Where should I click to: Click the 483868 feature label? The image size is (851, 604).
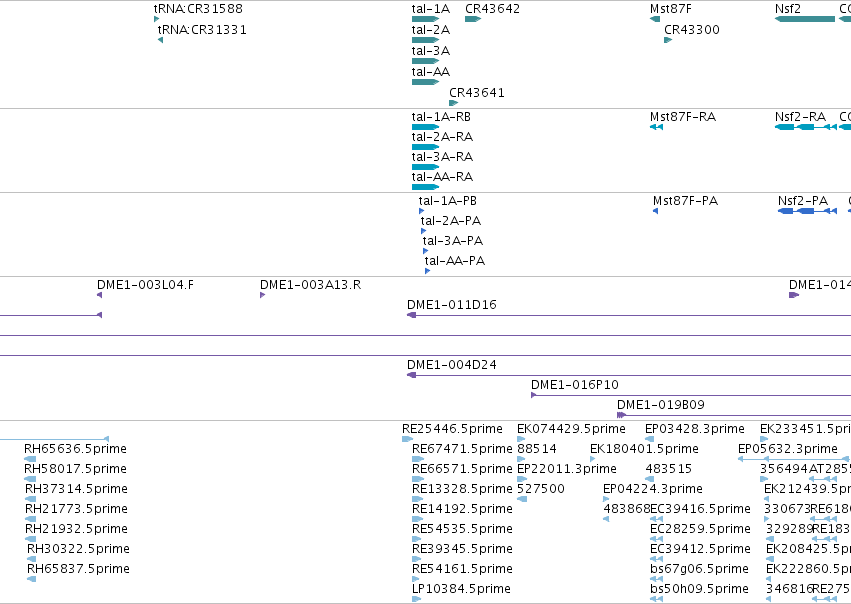coord(627,509)
